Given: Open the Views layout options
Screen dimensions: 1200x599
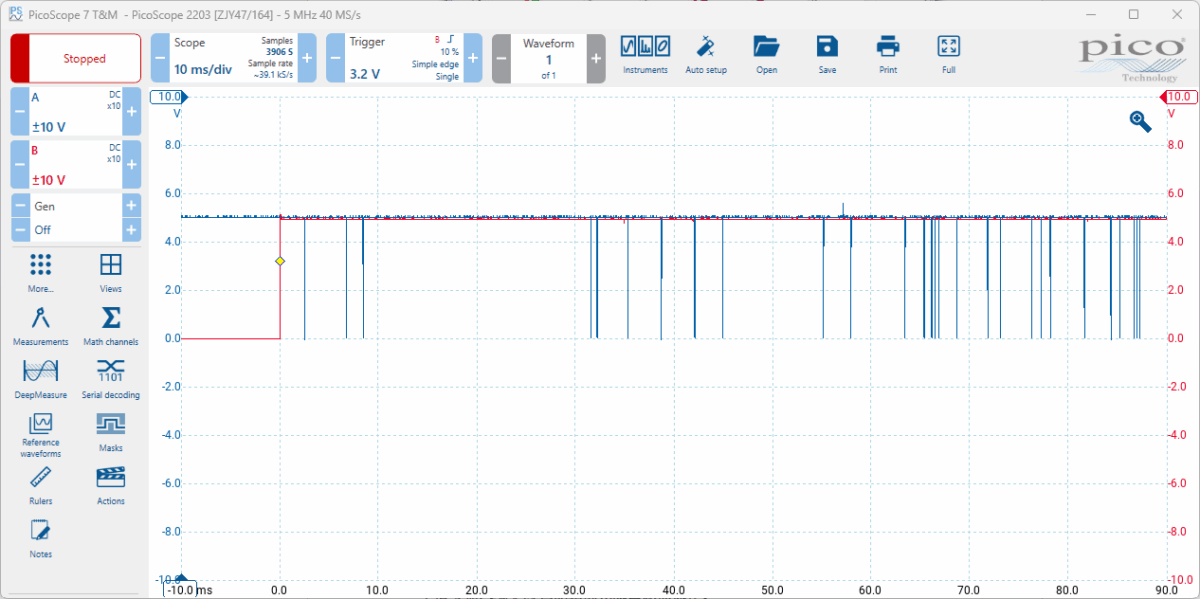Looking at the screenshot, I should [x=111, y=272].
